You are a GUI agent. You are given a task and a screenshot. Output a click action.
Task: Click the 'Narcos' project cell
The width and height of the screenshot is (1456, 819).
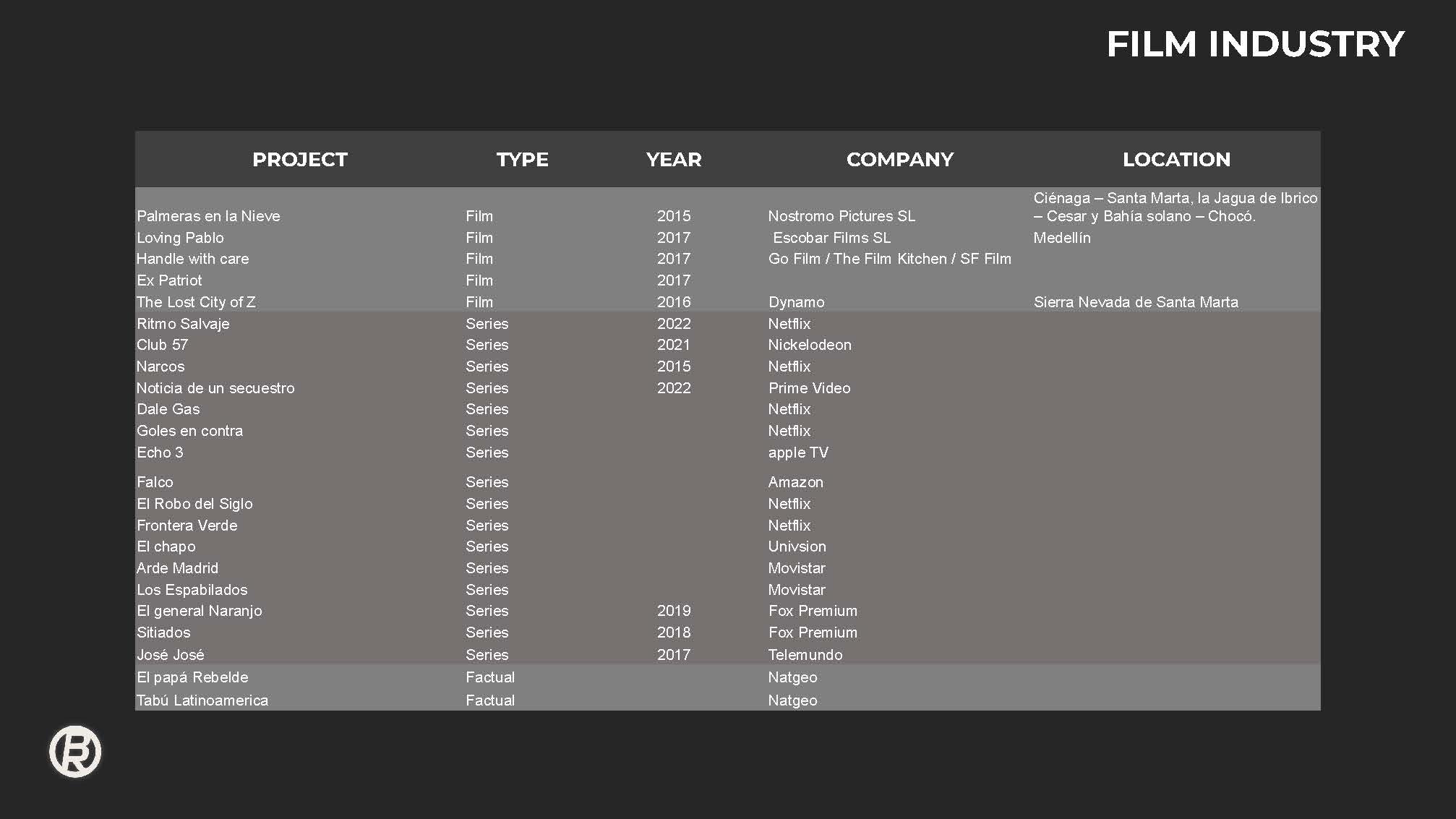[160, 366]
